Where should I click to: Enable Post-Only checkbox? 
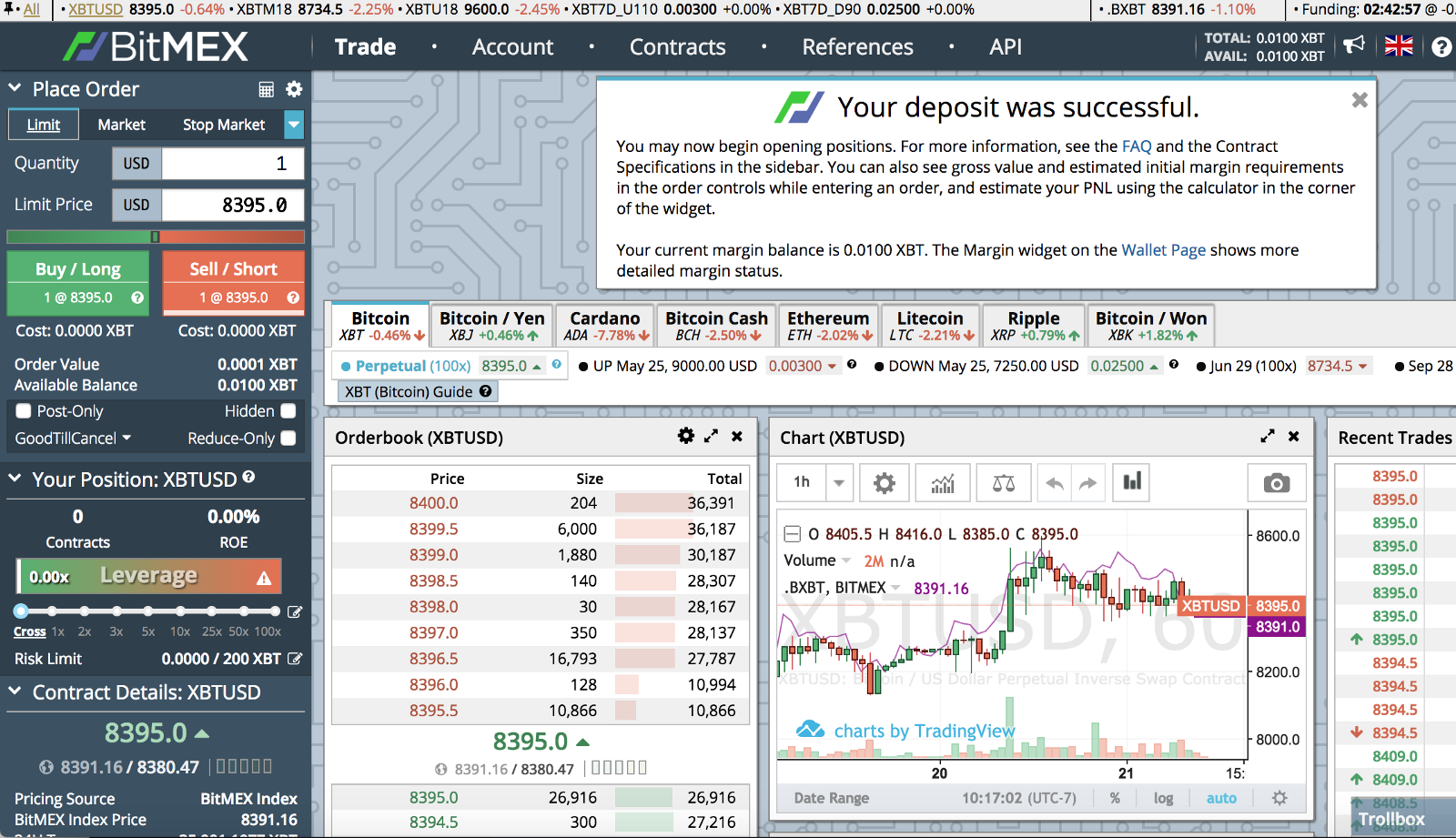(24, 411)
